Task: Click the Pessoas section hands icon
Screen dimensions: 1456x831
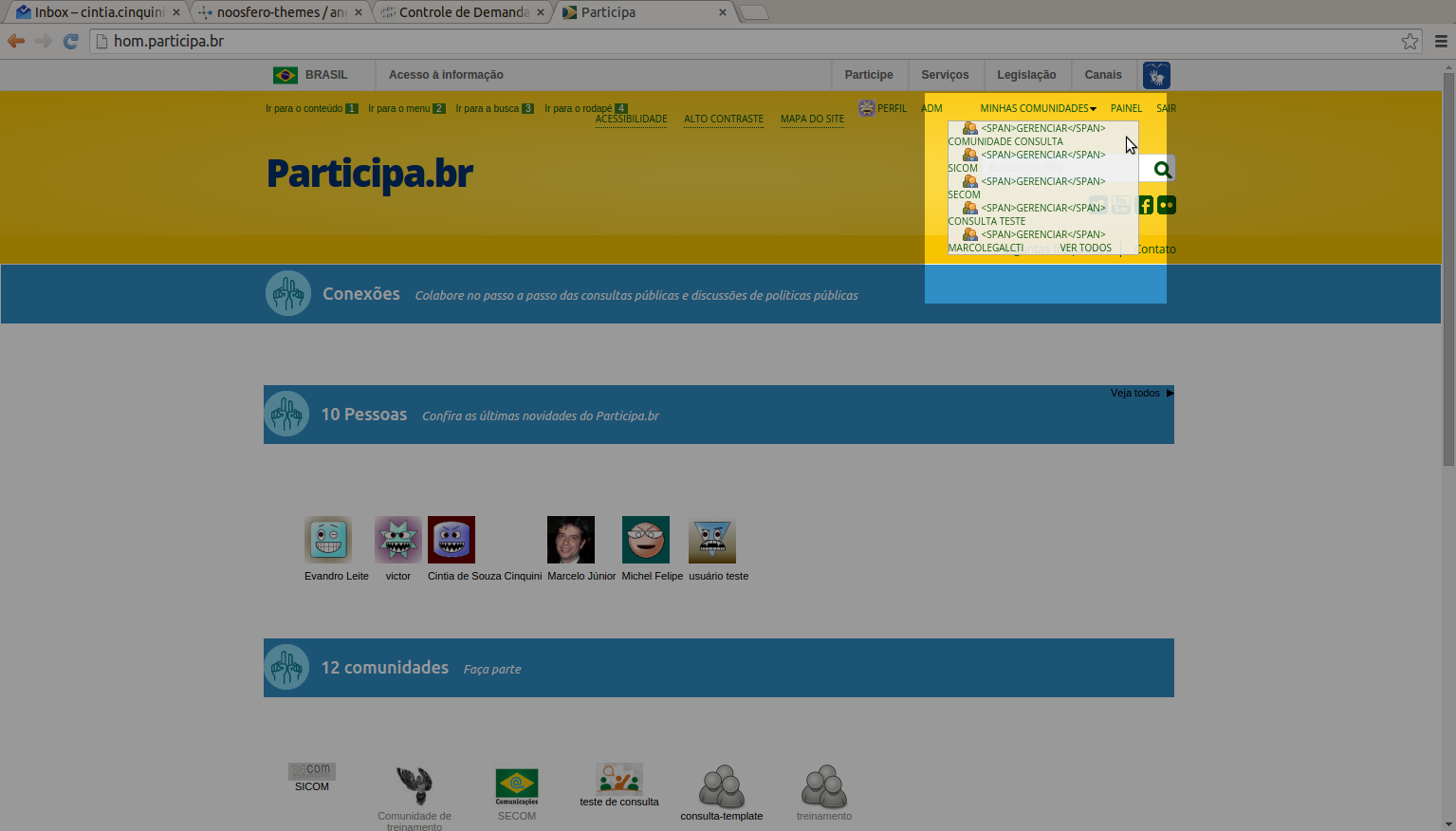Action: point(286,414)
